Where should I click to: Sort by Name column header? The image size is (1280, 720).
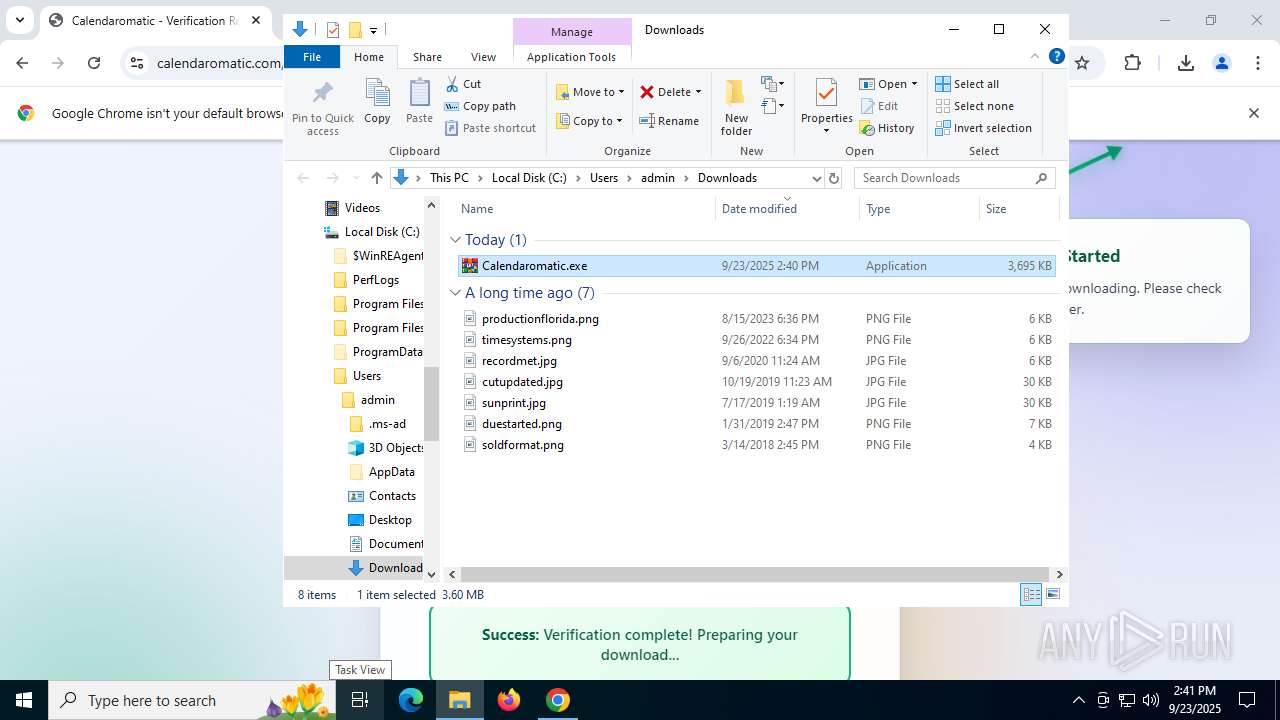[x=586, y=209]
